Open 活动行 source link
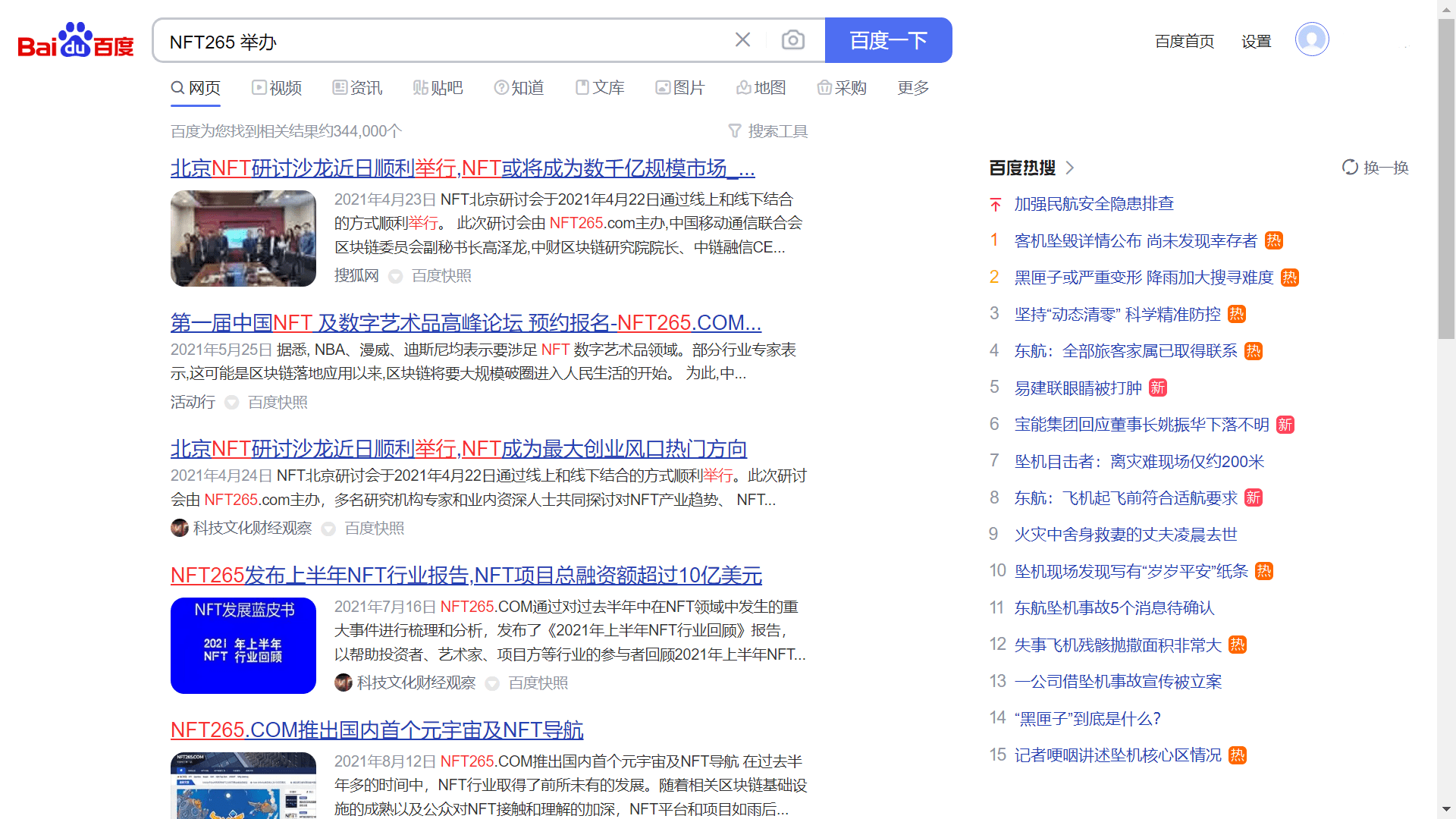This screenshot has height=819, width=1456. click(193, 402)
